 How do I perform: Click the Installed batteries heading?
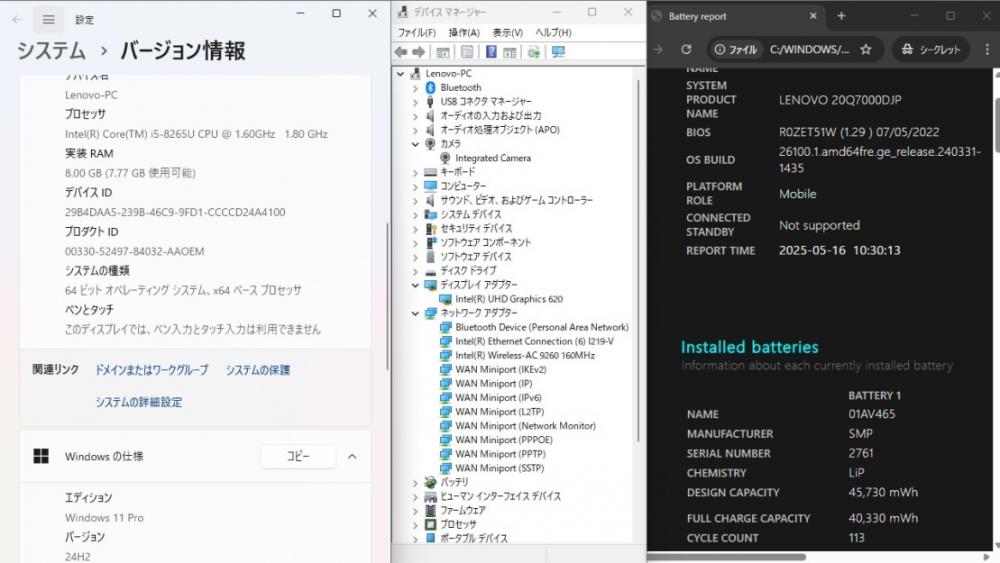coord(749,347)
